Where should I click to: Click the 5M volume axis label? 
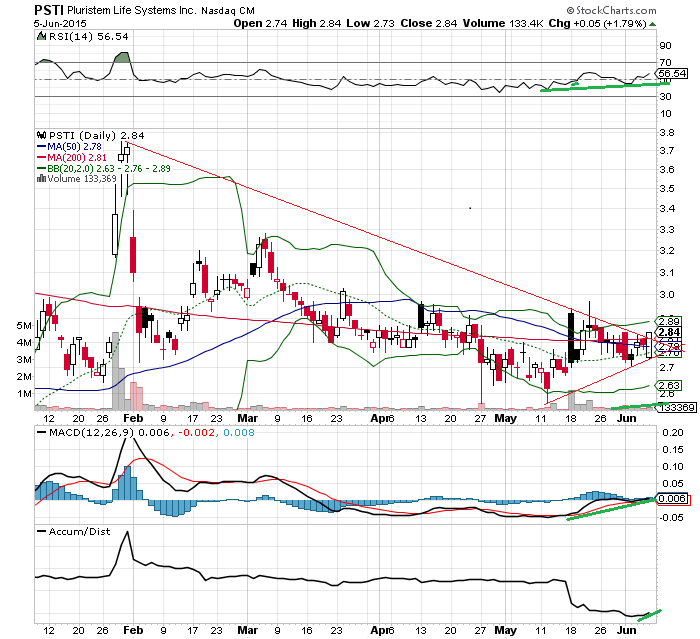pos(24,326)
